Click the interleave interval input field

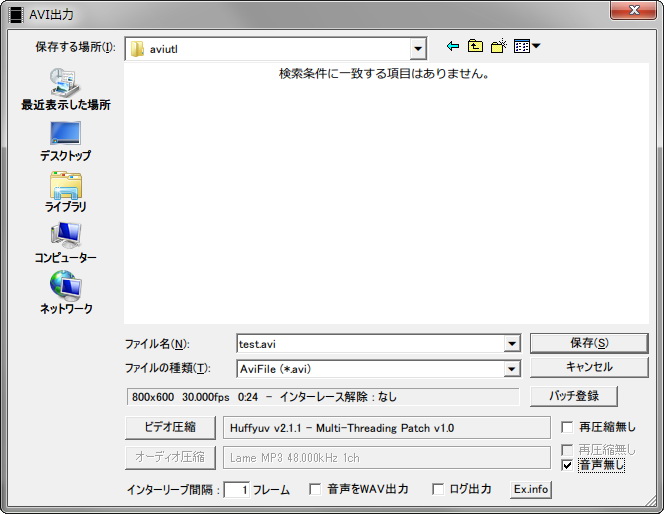click(236, 490)
